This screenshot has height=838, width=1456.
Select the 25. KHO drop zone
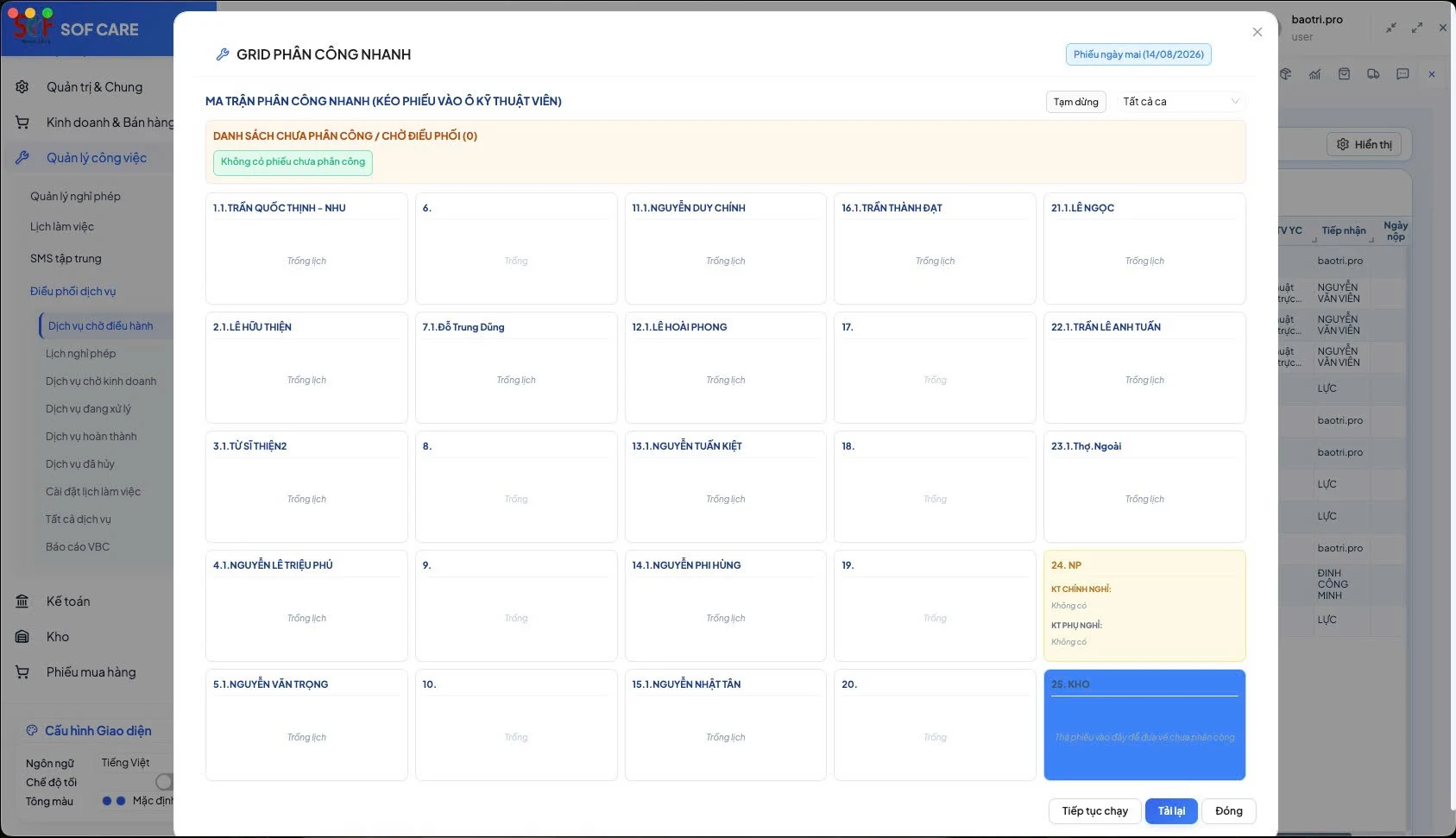pyautogui.click(x=1144, y=725)
